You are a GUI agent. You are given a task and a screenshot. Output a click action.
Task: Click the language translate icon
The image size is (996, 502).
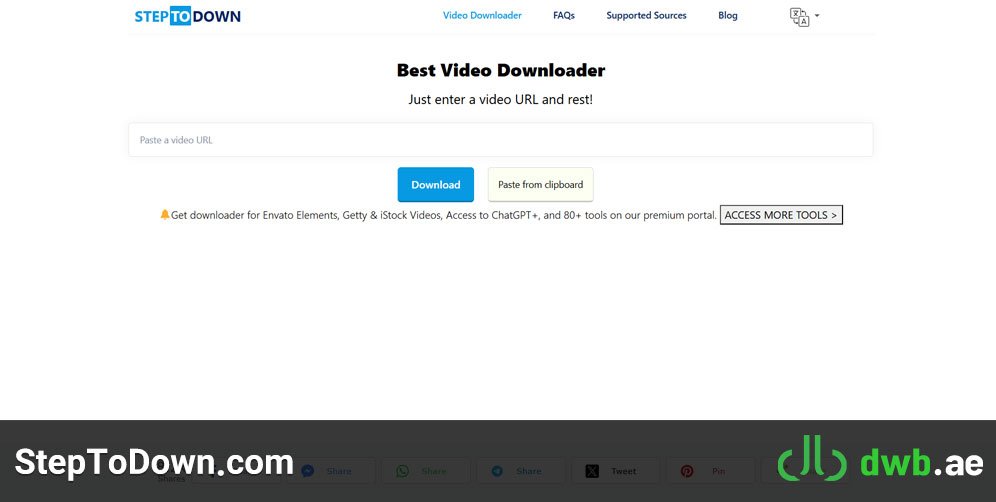tap(800, 17)
